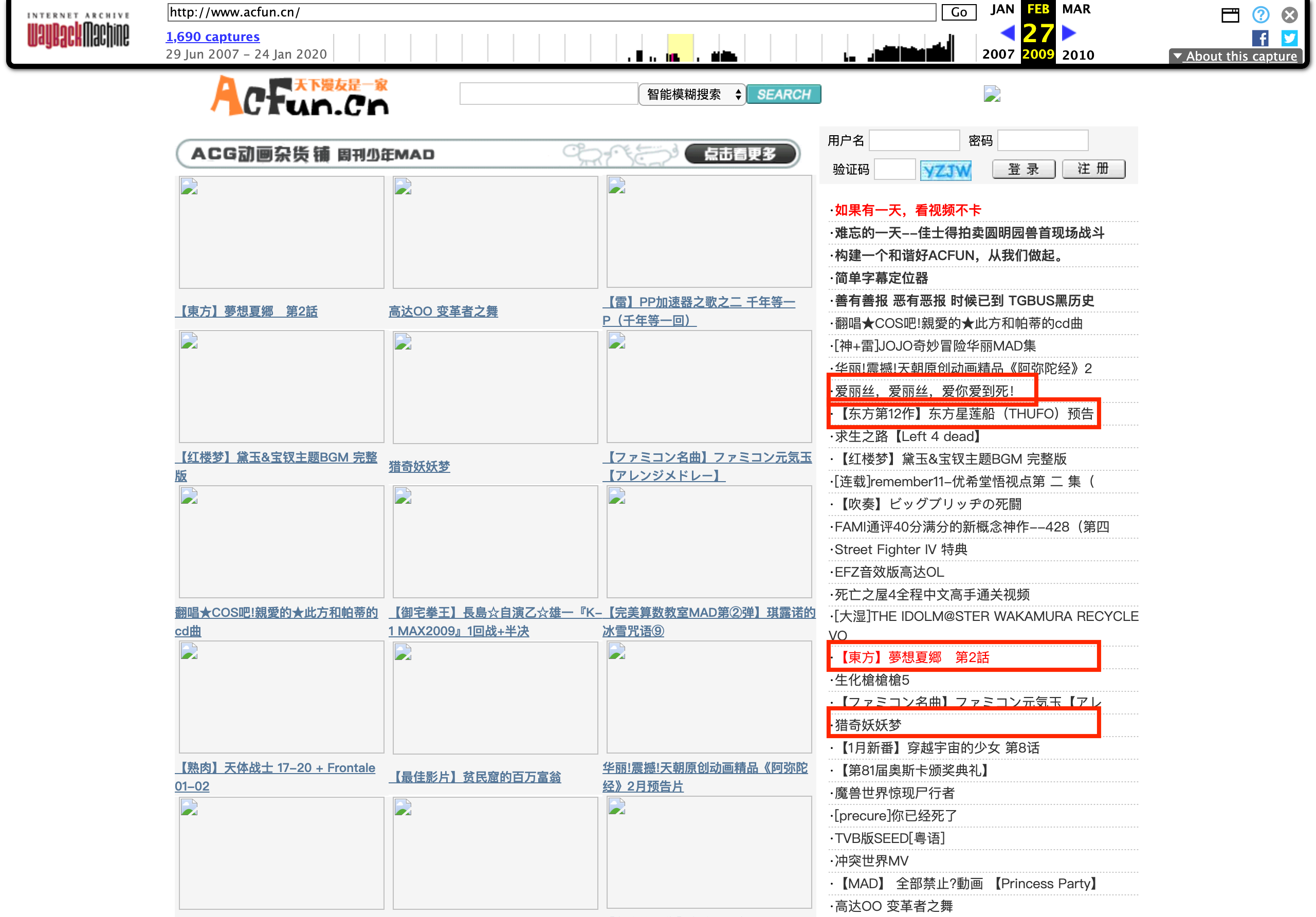This screenshot has width=1316, height=917.
Task: Click the MAR month label
Action: pos(1076,9)
